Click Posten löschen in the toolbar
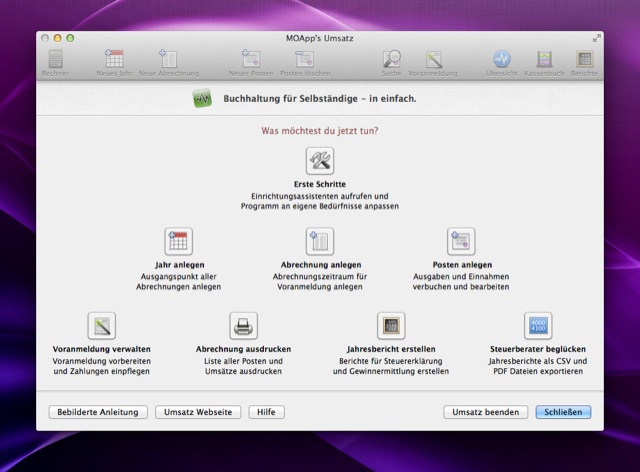The width and height of the screenshot is (640, 472). (x=304, y=62)
